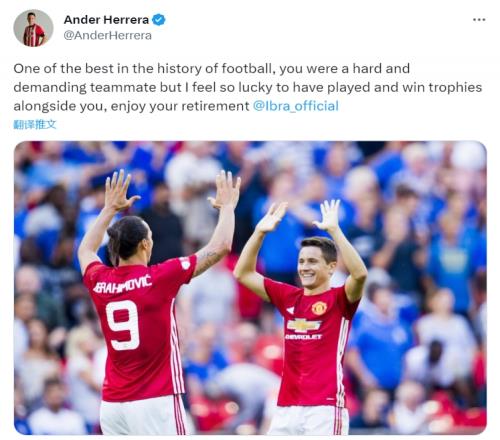Open the @AnderHerrera handle link
The image size is (500, 440).
click(107, 35)
